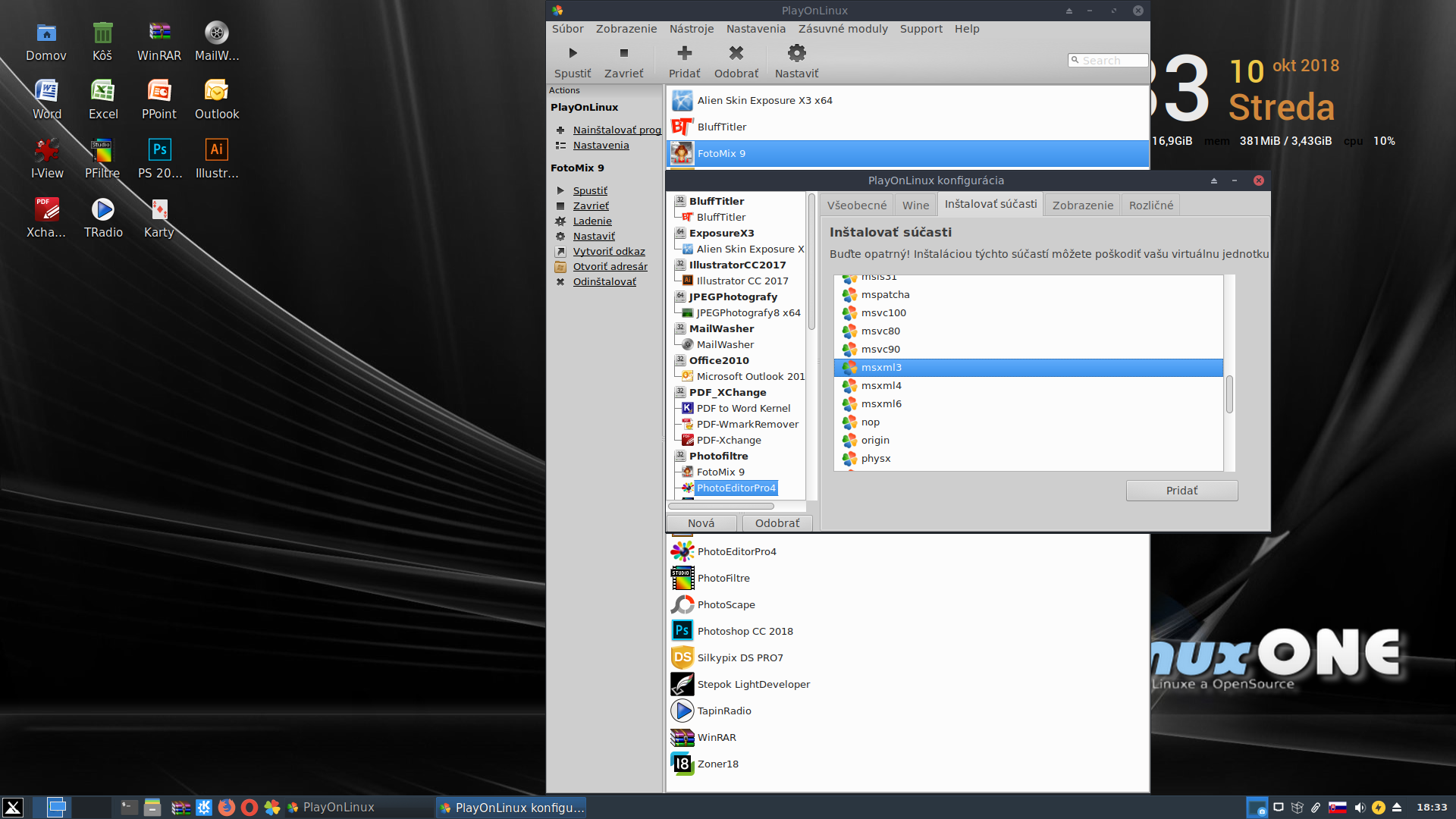Open the I-View desktop shortcut
Screen dimensions: 1456x819
[46, 158]
